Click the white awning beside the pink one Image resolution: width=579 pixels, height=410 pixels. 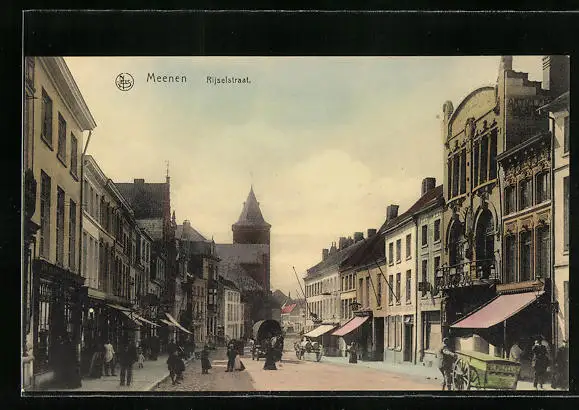click(x=319, y=331)
